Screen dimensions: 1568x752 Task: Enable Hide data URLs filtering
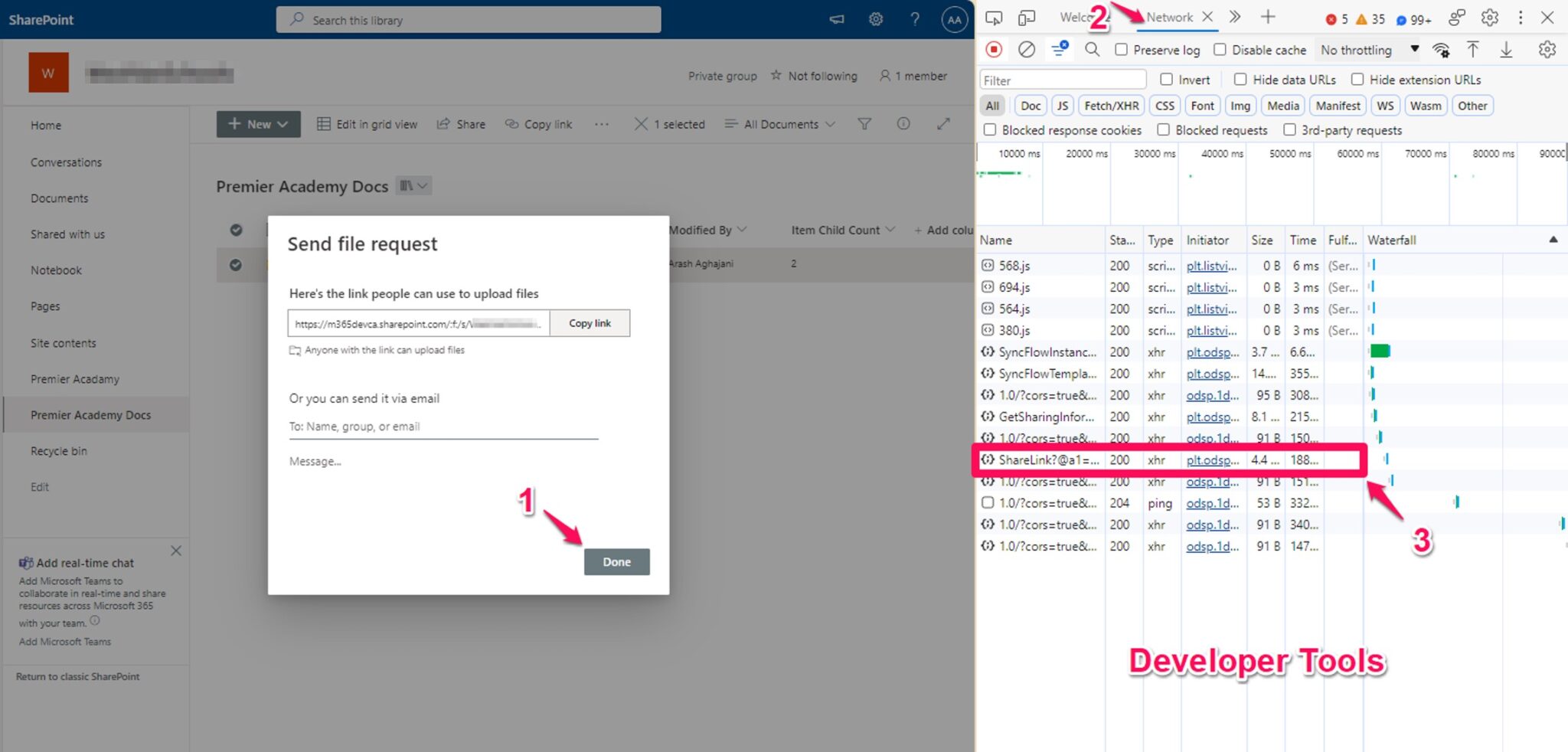point(1240,79)
